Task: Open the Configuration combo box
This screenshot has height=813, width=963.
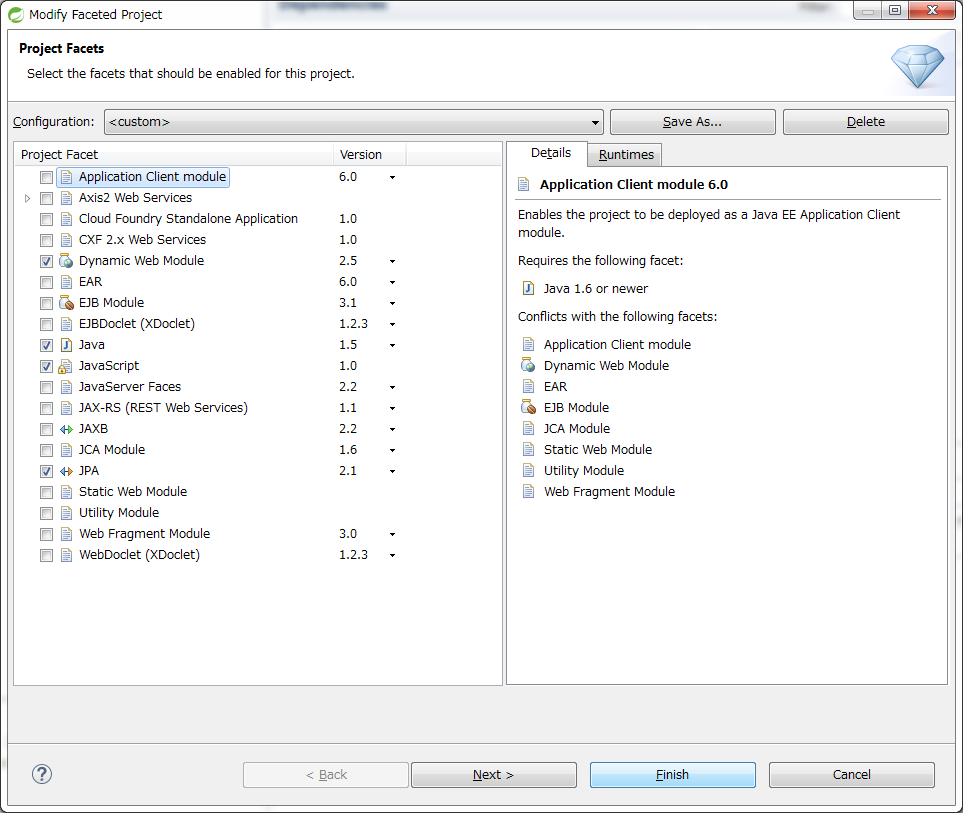Action: (x=353, y=122)
